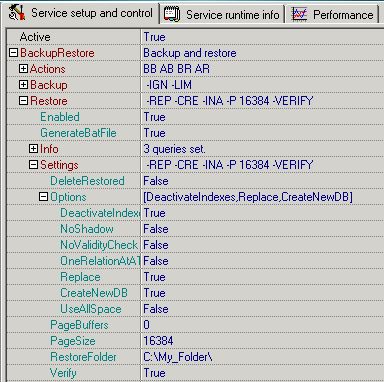Collapse the Settings node

33,165
